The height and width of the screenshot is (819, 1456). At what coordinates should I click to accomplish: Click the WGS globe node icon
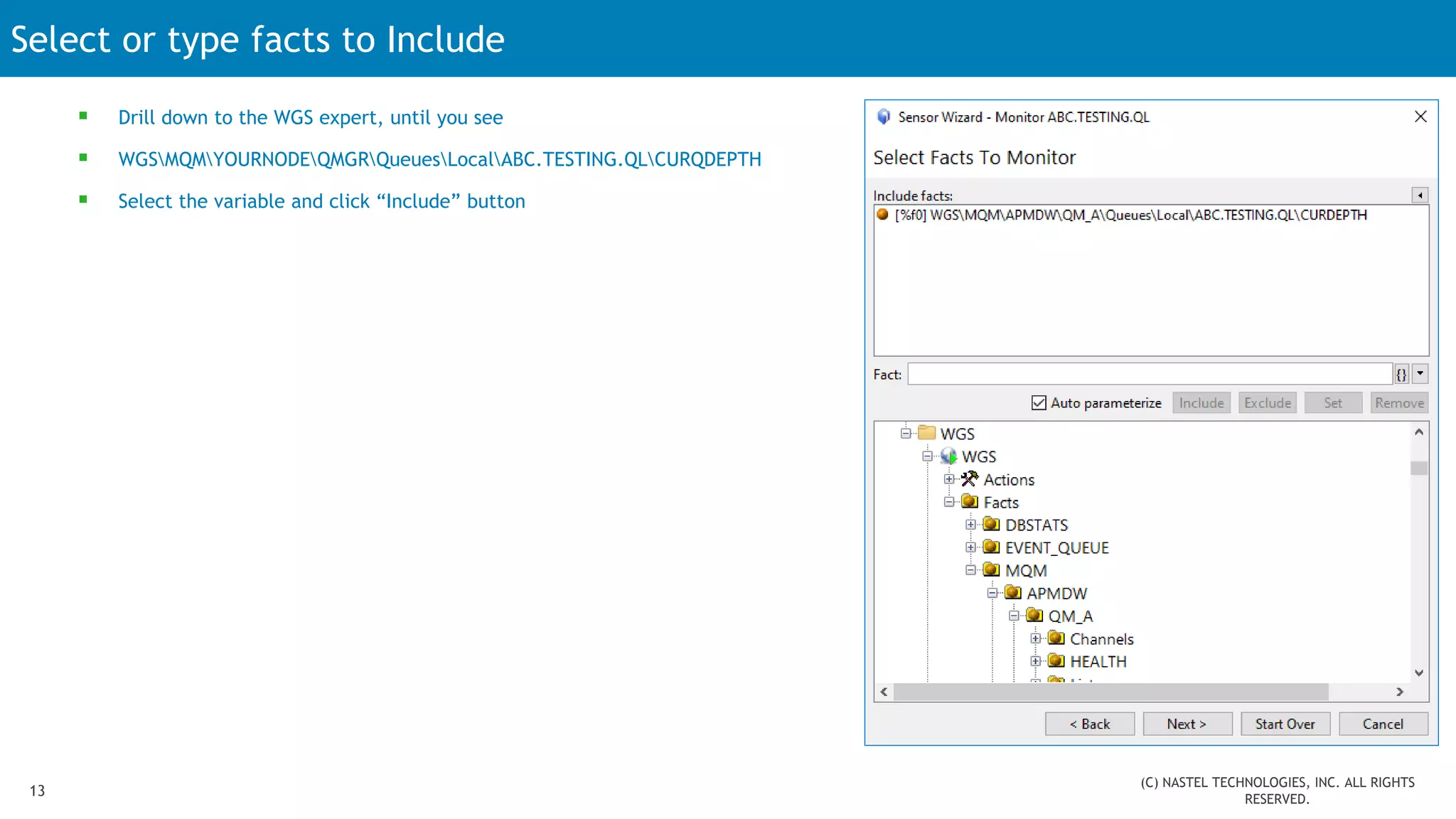tap(948, 456)
